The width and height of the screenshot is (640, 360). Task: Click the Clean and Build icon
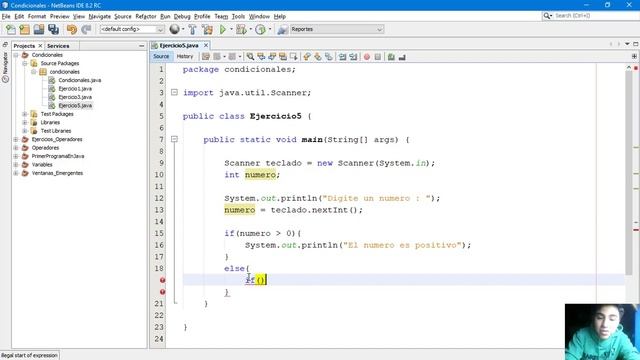coord(207,29)
